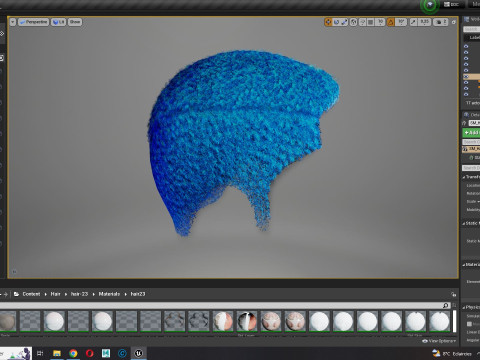Go to the hair-23 breadcrumb folder
Screen dimensions: 480x360
[x=79, y=294]
